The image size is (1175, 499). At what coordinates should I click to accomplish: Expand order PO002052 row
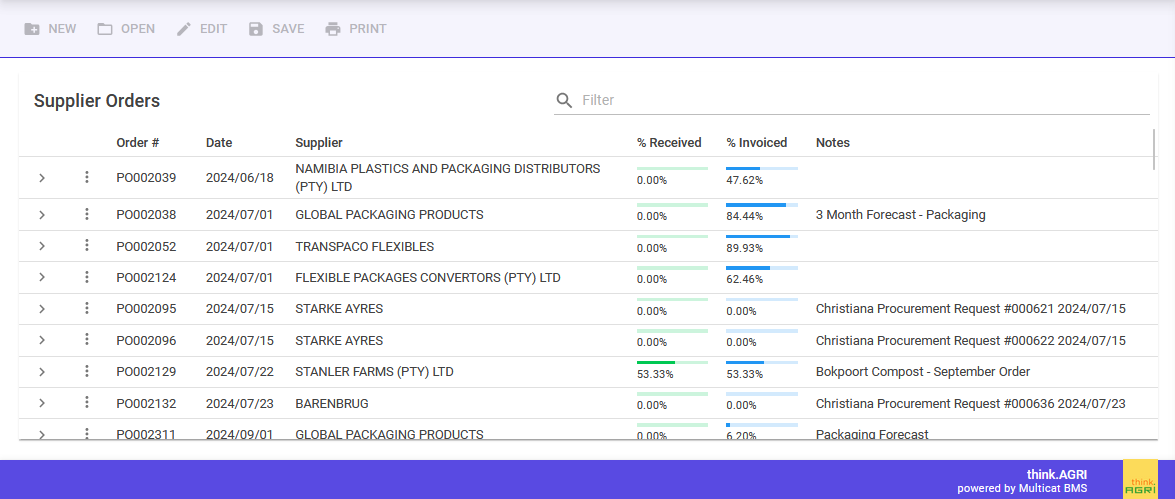coord(42,247)
